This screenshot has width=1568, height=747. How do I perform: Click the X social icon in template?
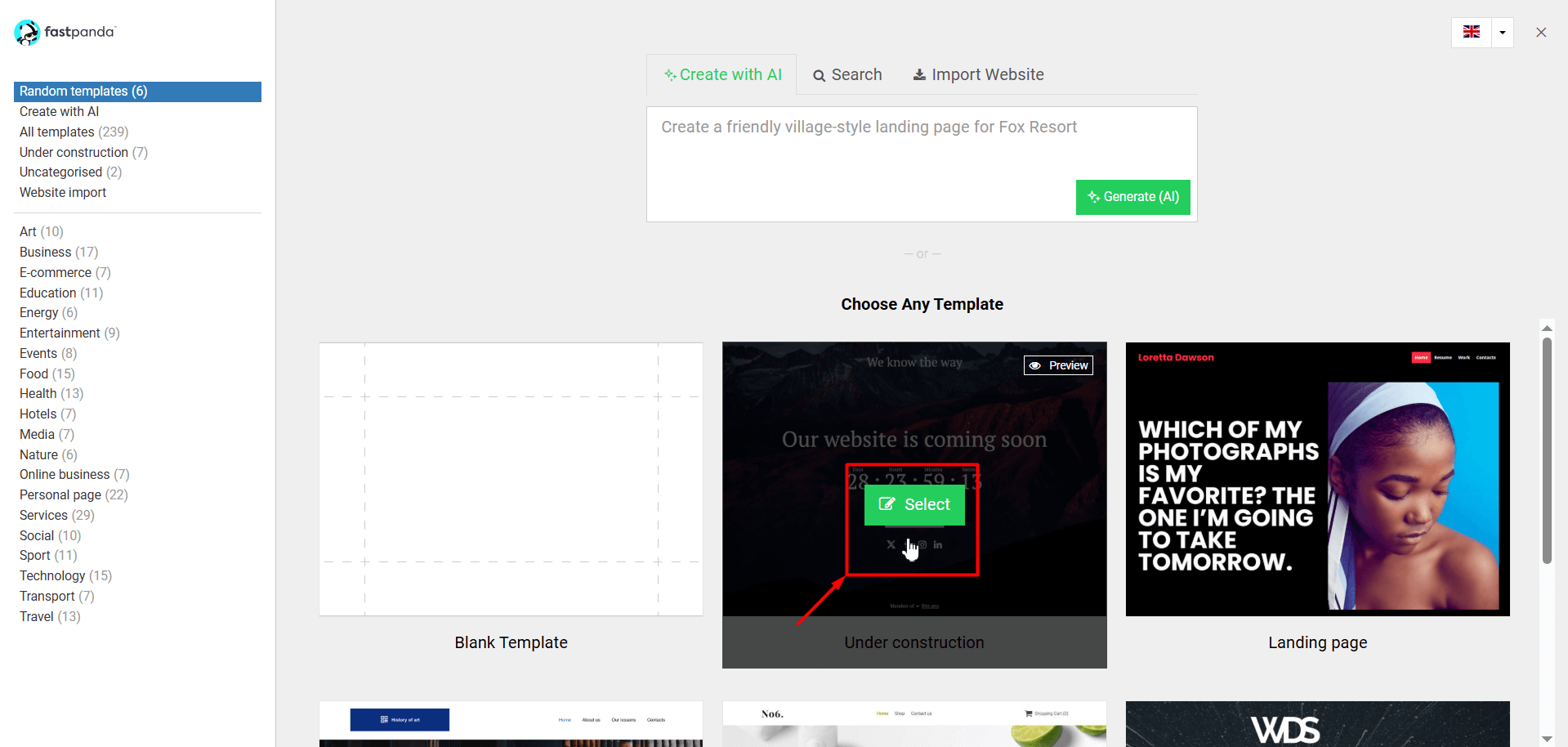coord(891,544)
